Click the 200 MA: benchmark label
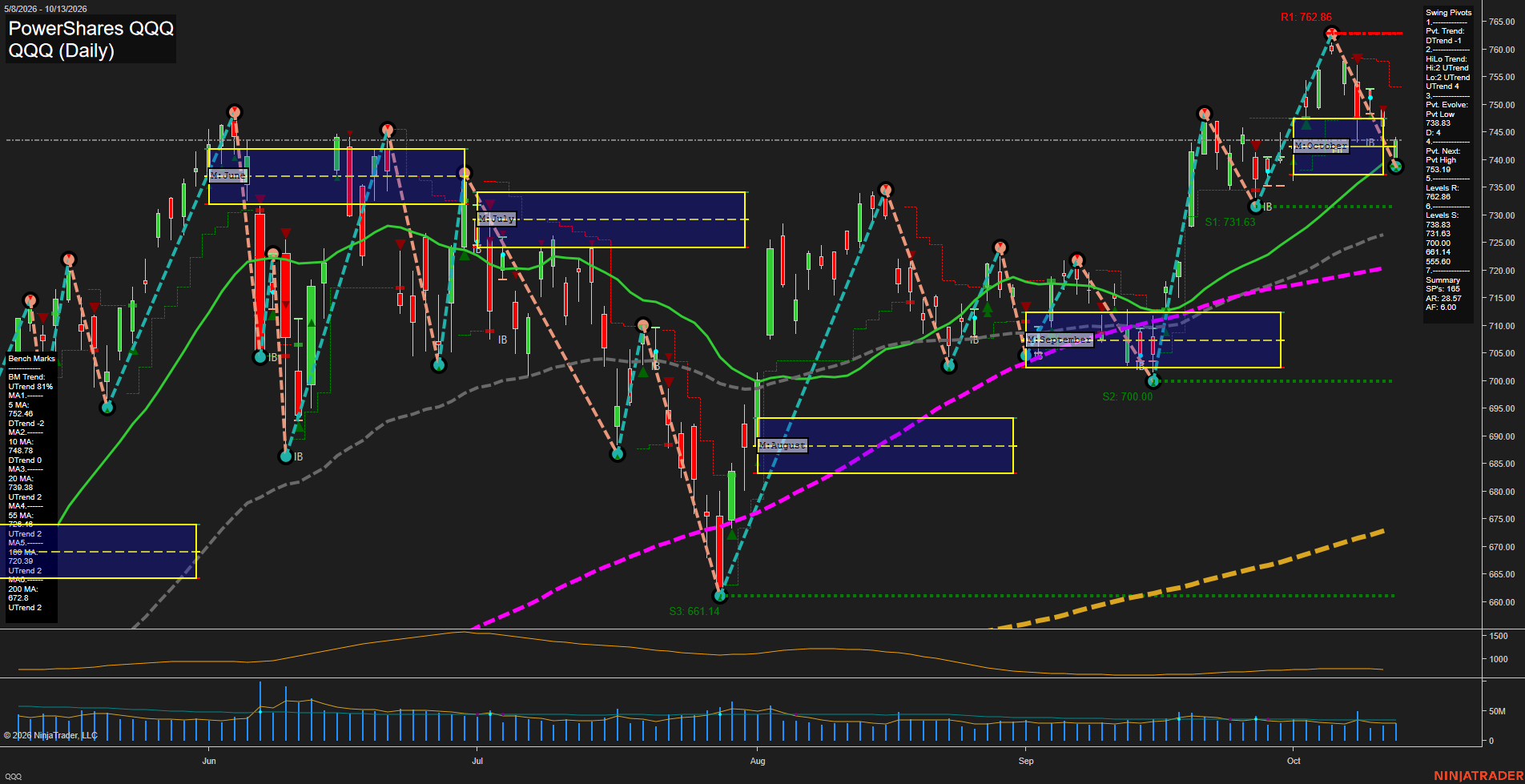Screen dimensions: 1525x784 (23, 589)
